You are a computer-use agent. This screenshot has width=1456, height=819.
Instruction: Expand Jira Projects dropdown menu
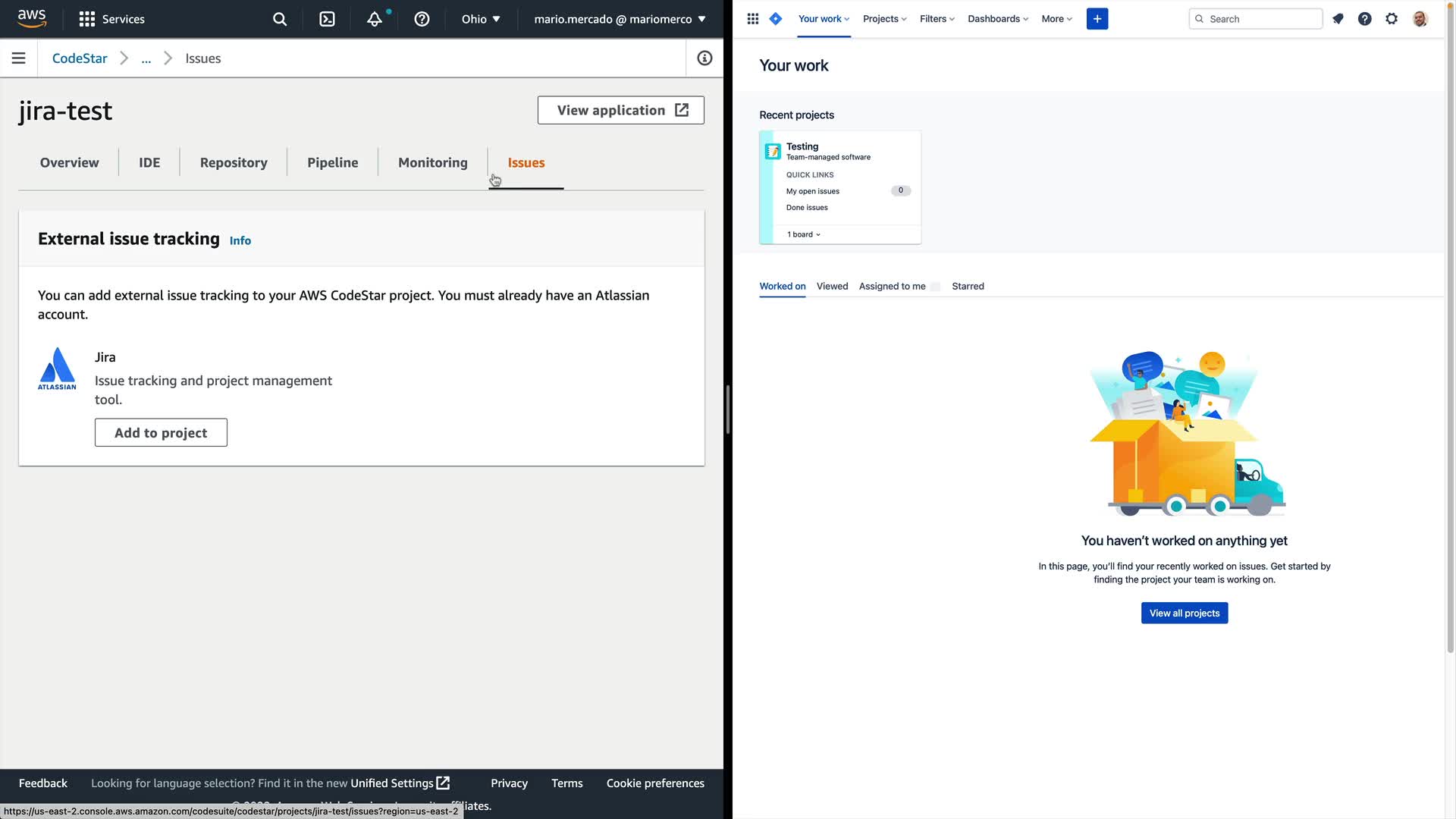(884, 19)
